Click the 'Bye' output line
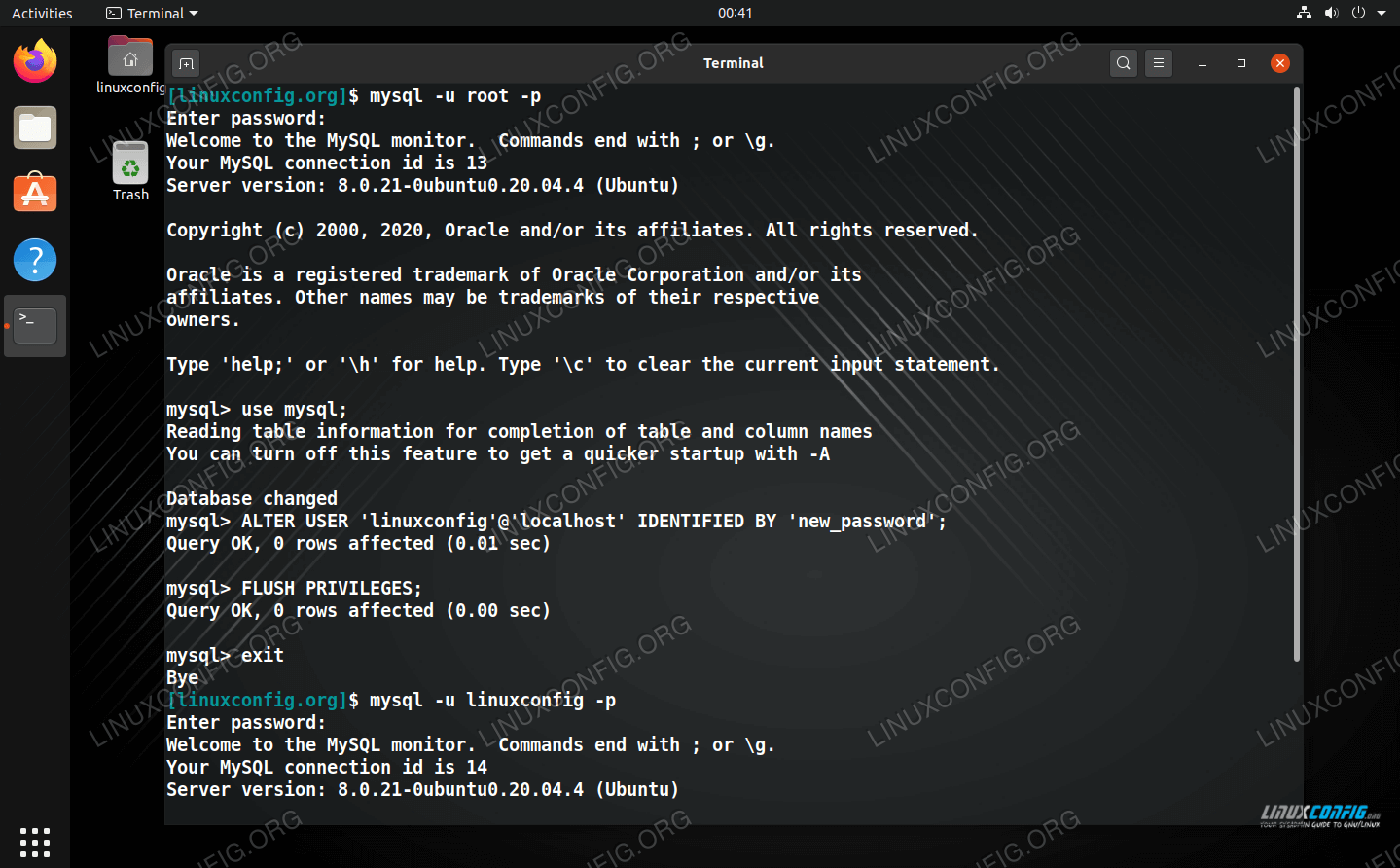1400x868 pixels. [x=182, y=678]
